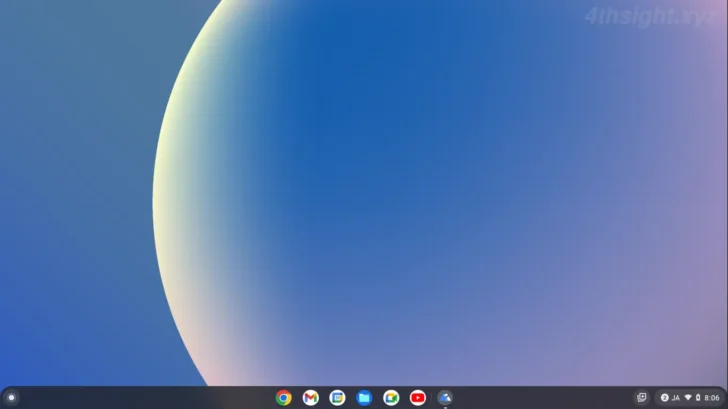
Task: Open the Files app
Action: 364,398
